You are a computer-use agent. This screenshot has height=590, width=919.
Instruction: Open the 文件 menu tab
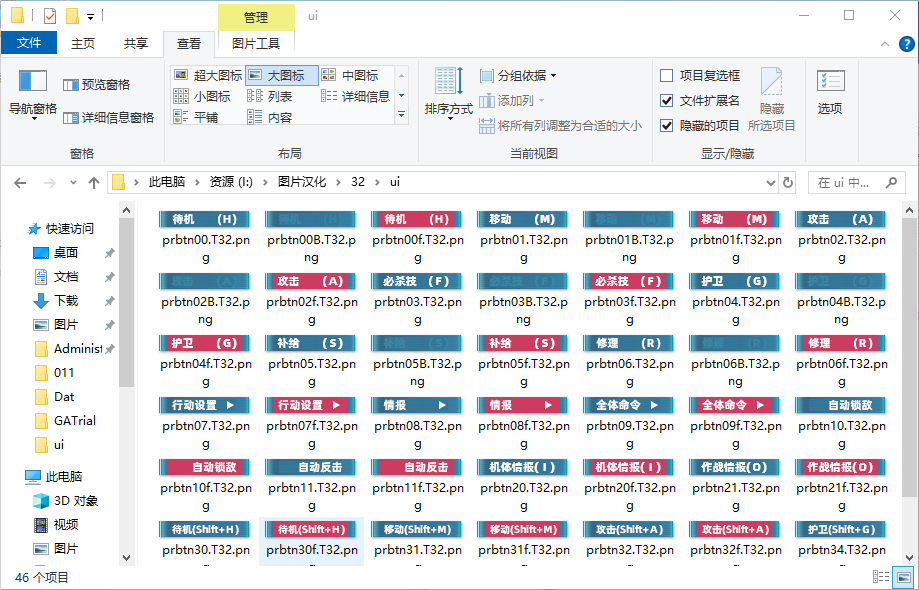click(x=29, y=43)
